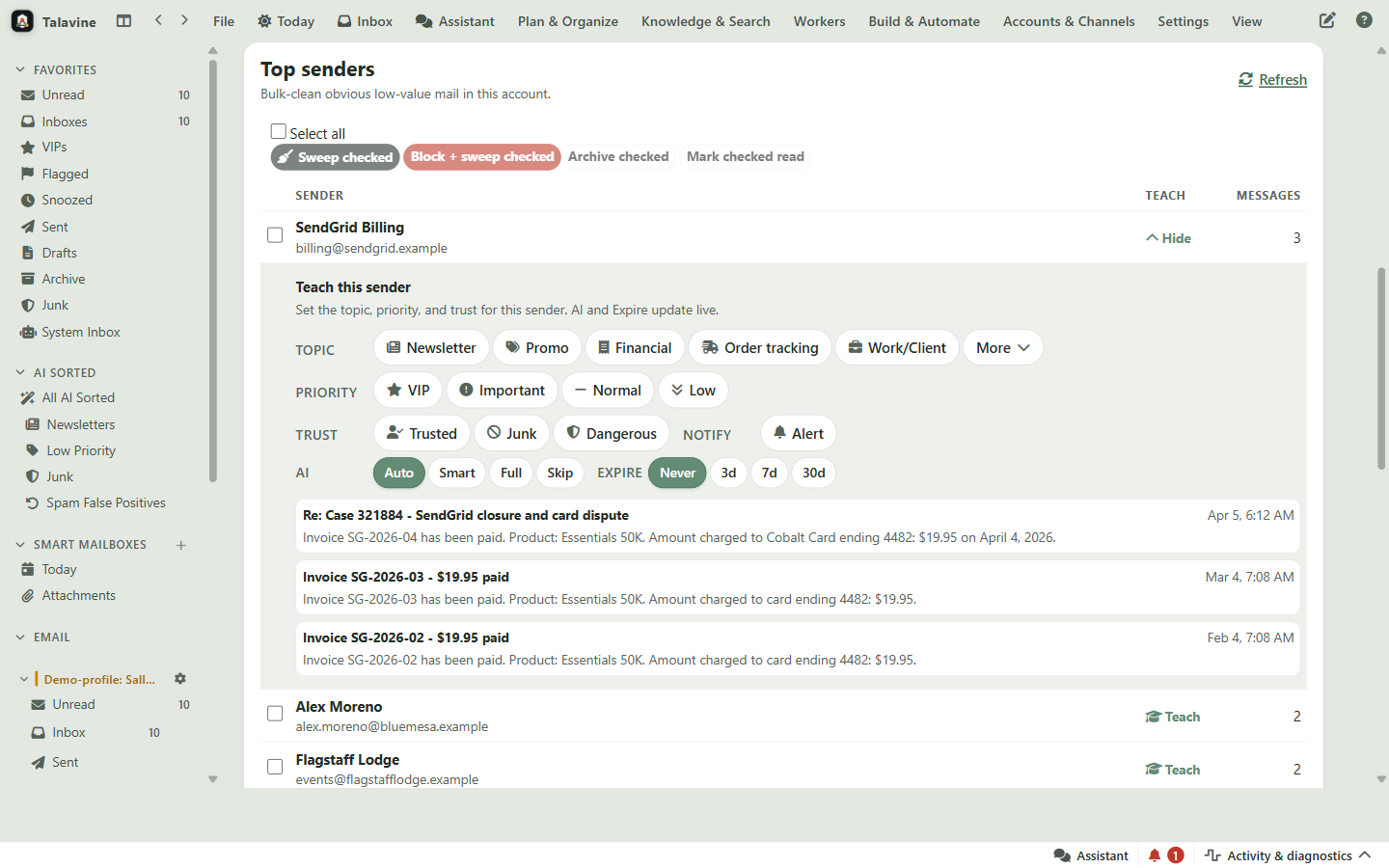Open the Accounts & Channels menu
1389x868 pixels.
(1069, 21)
